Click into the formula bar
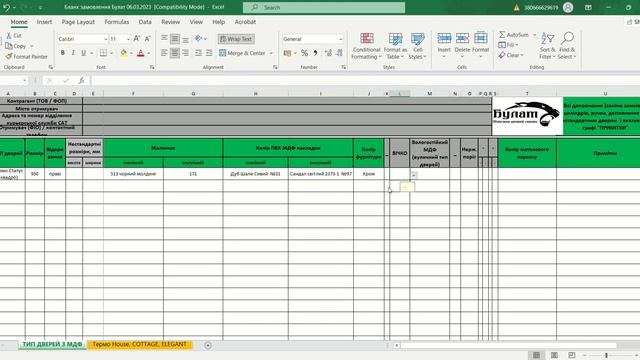The height and width of the screenshot is (360, 640). pyautogui.click(x=365, y=80)
